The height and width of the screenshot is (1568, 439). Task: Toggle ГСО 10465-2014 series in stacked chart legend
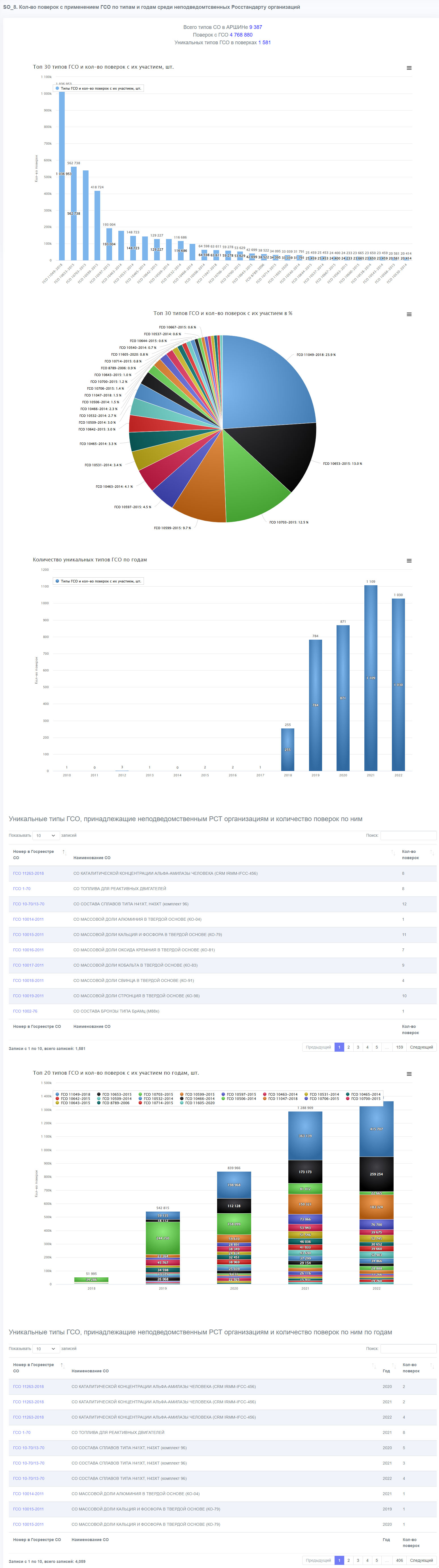pos(363,1094)
